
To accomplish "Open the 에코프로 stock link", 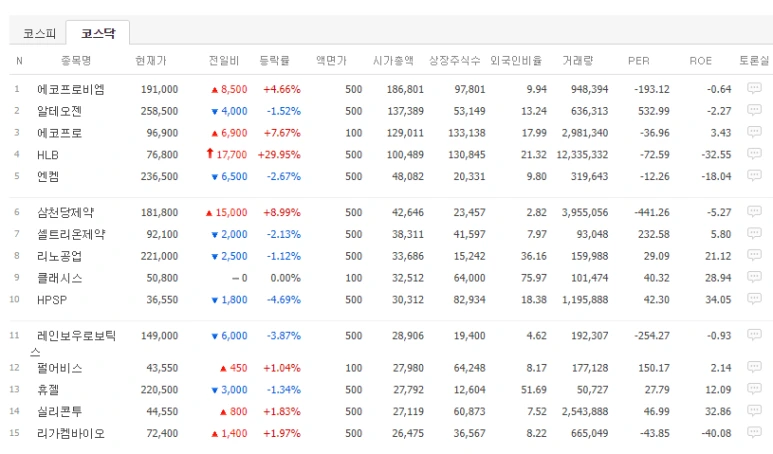I will click(59, 133).
